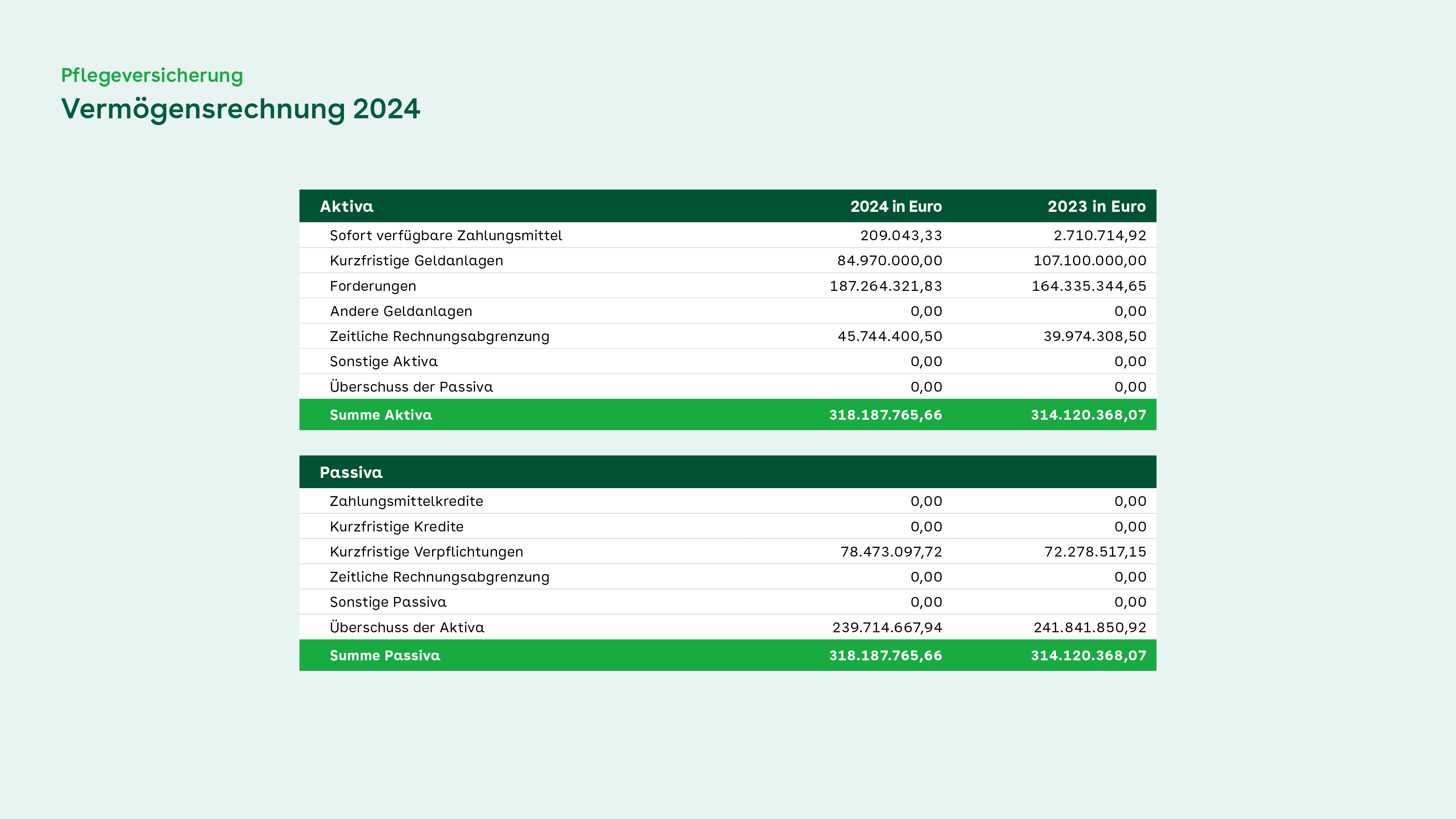Screen dimensions: 1456x819
Task: Click the value 209.043,33
Action: coord(901,235)
